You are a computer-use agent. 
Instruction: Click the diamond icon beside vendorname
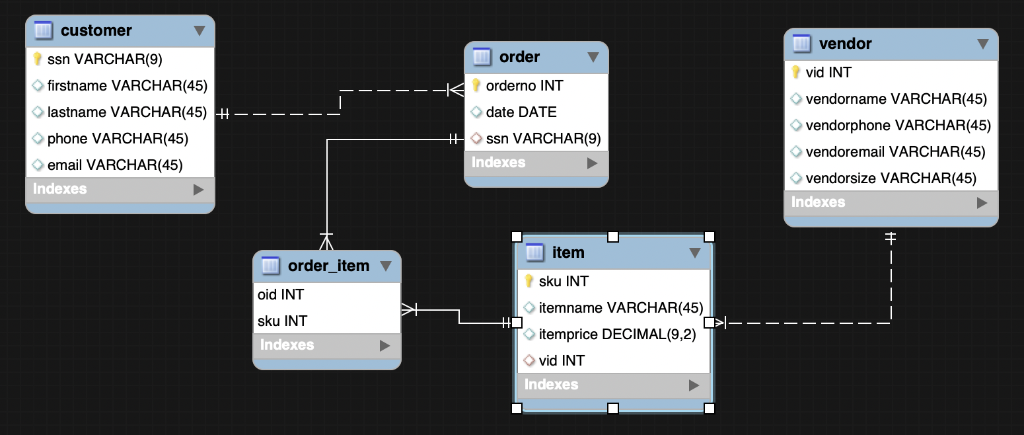[795, 99]
